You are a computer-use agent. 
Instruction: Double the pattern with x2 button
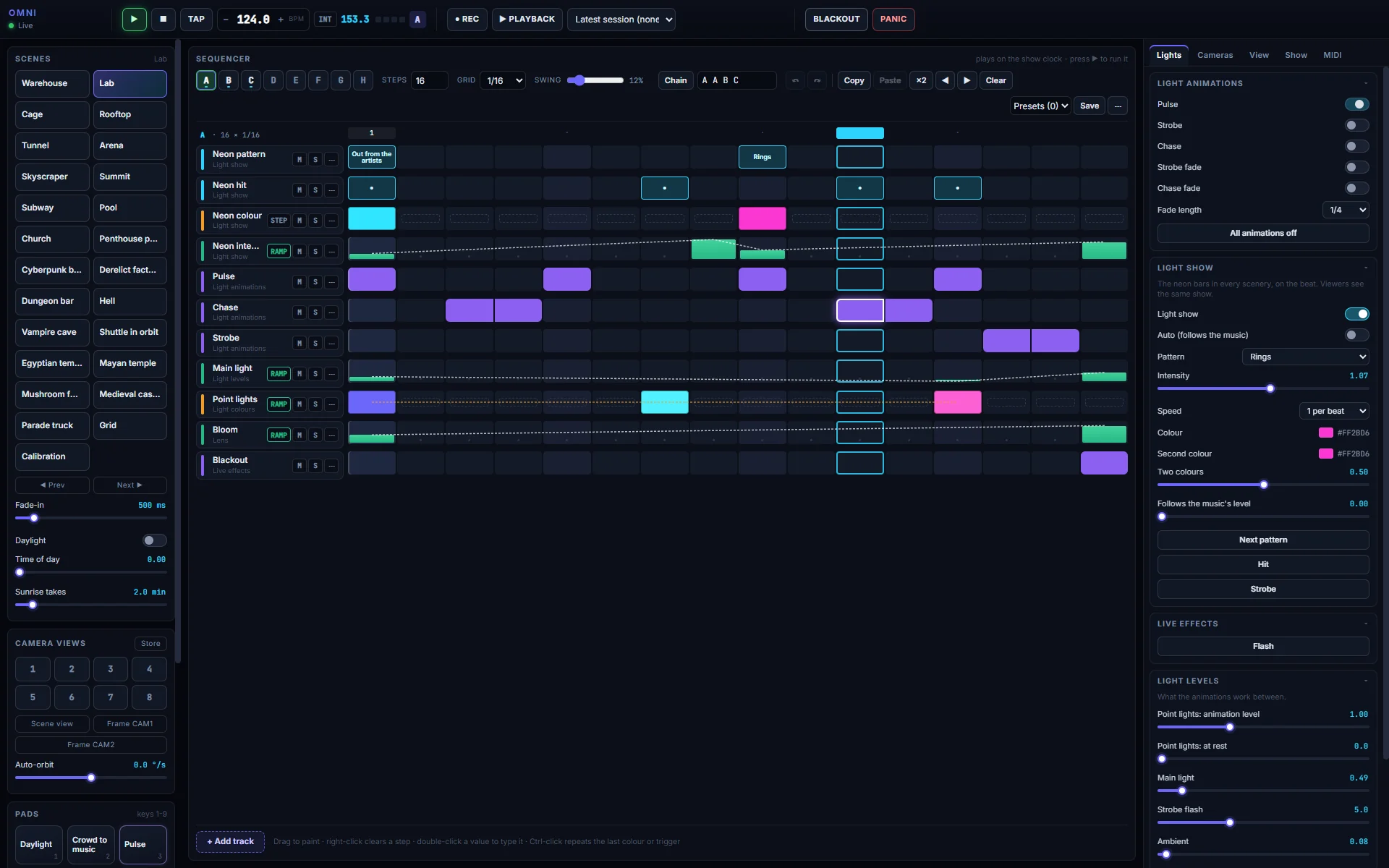pos(921,80)
